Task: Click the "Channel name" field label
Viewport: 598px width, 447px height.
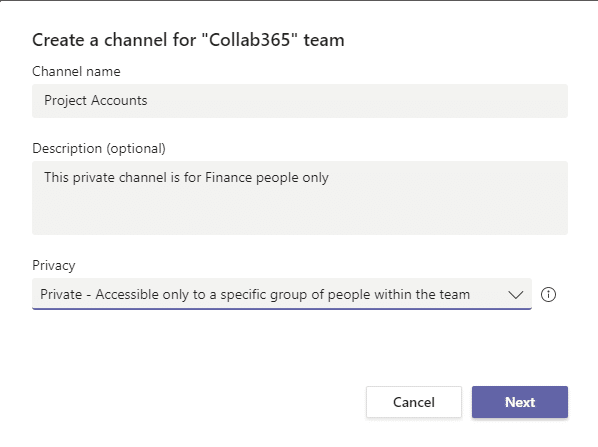Action: click(x=76, y=71)
